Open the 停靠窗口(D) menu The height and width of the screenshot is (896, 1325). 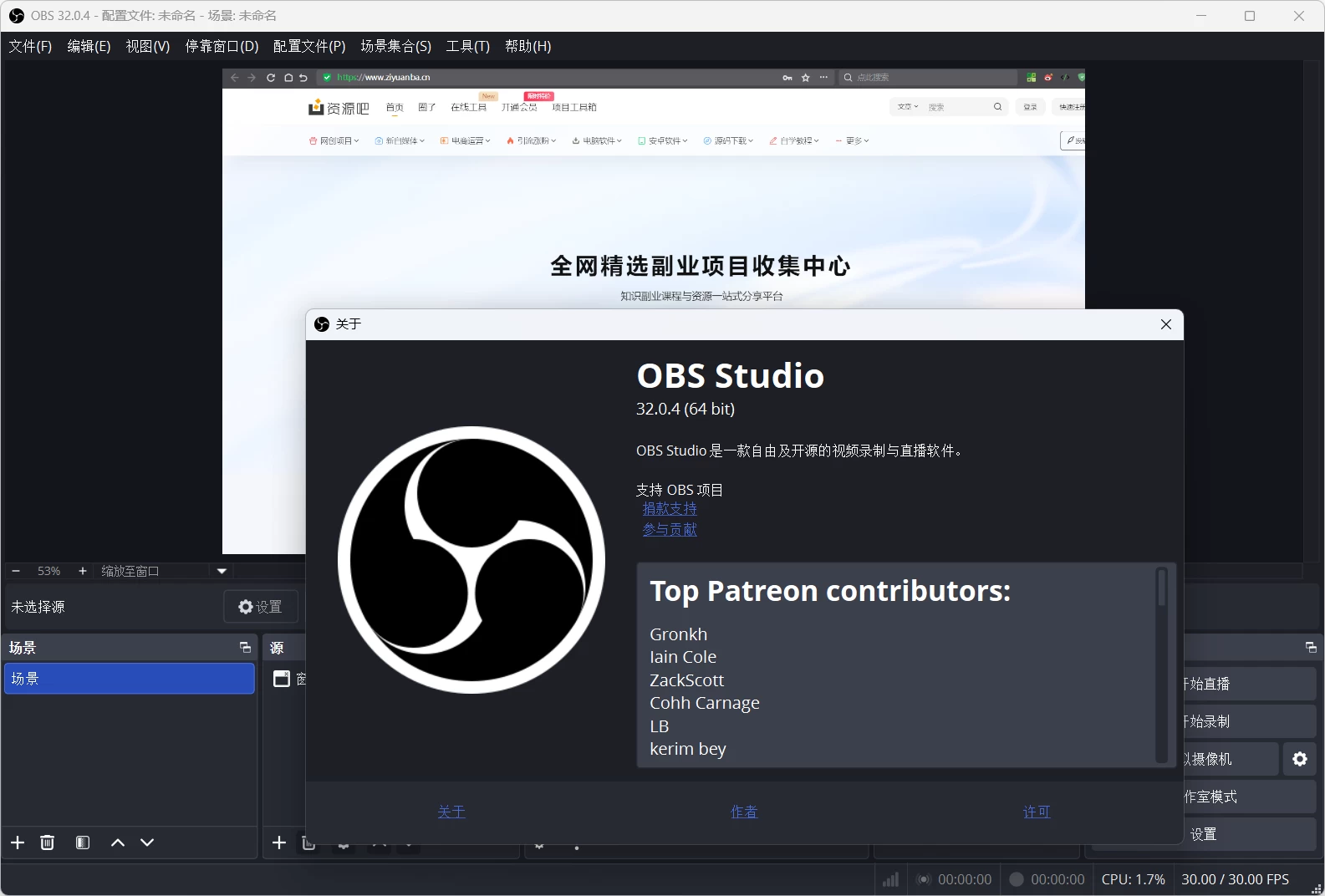[222, 46]
